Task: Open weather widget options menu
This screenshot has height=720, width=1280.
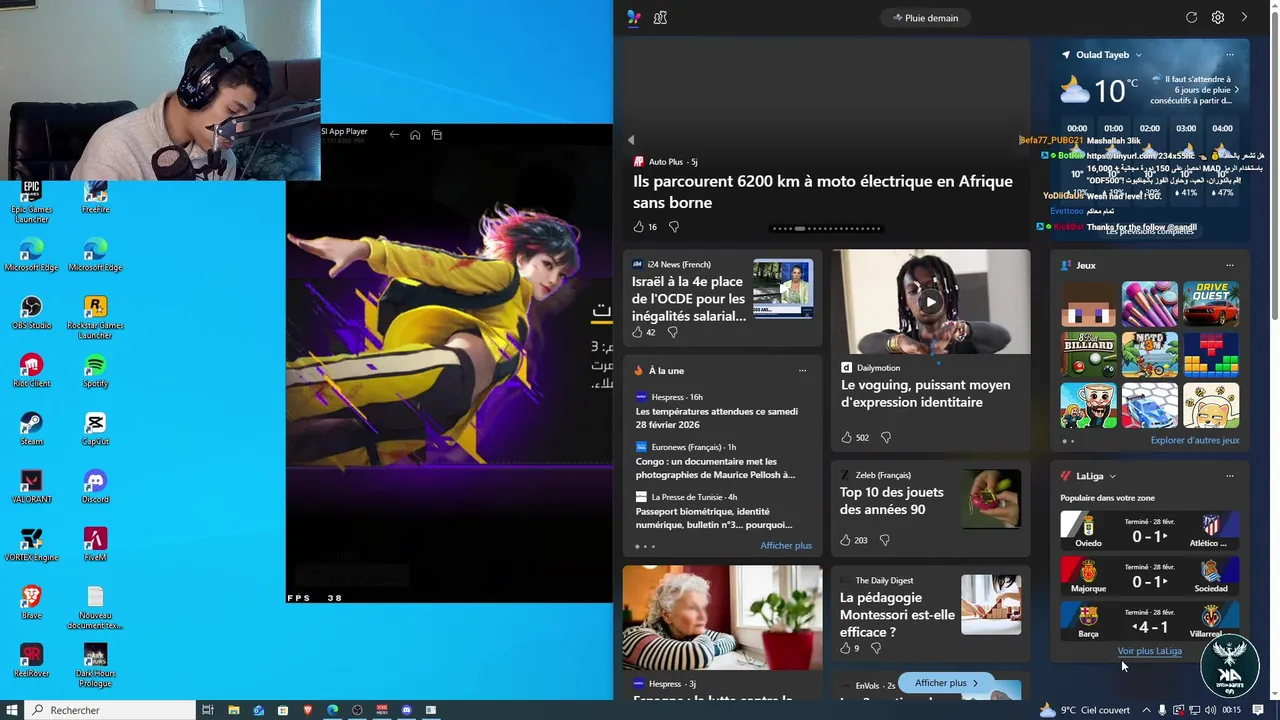Action: pos(1229,55)
